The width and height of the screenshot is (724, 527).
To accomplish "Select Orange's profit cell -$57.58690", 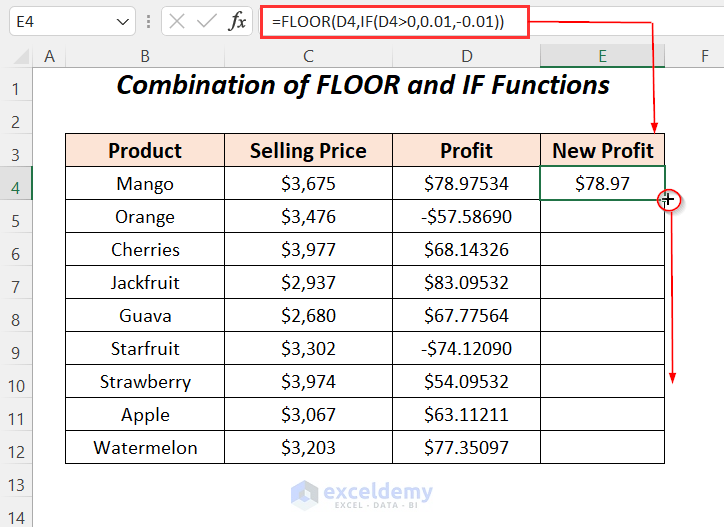I will [x=466, y=217].
